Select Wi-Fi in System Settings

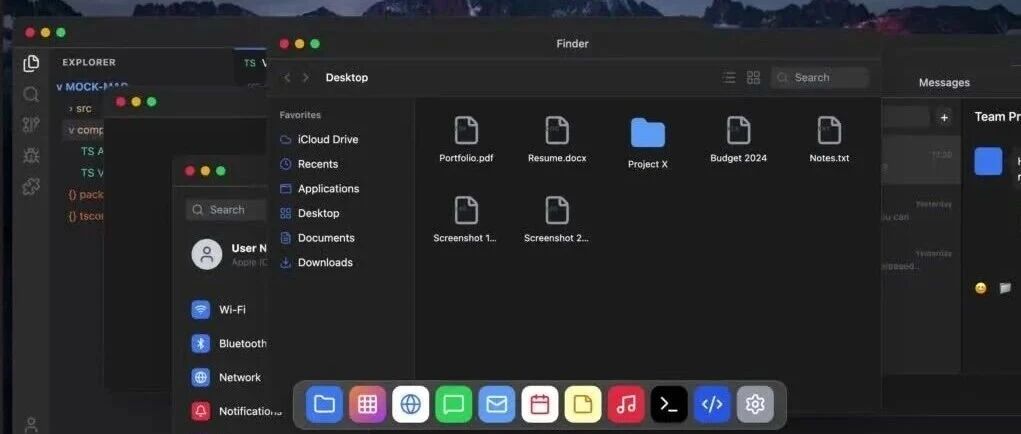click(x=232, y=310)
